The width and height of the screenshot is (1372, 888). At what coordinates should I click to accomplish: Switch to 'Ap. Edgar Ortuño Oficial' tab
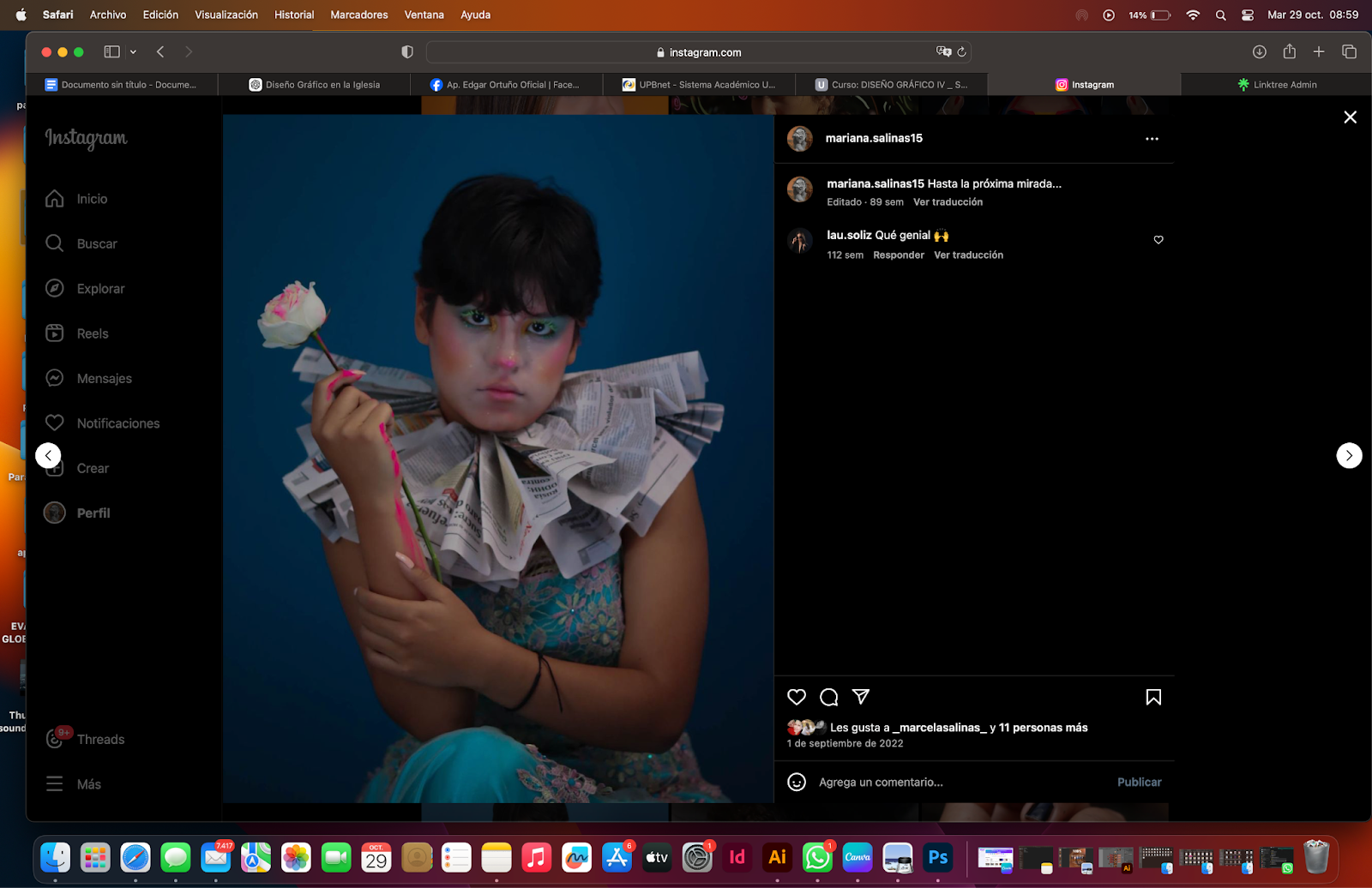[506, 85]
